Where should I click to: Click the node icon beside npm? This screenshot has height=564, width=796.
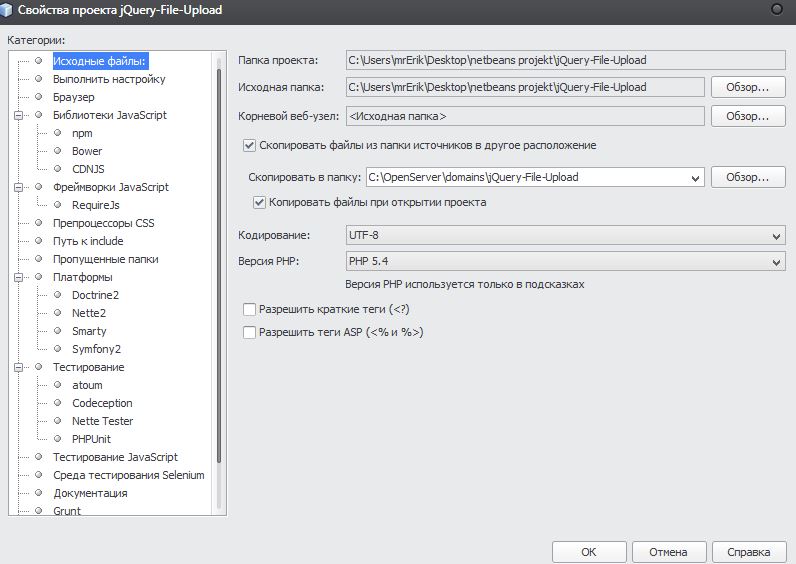pos(58,133)
